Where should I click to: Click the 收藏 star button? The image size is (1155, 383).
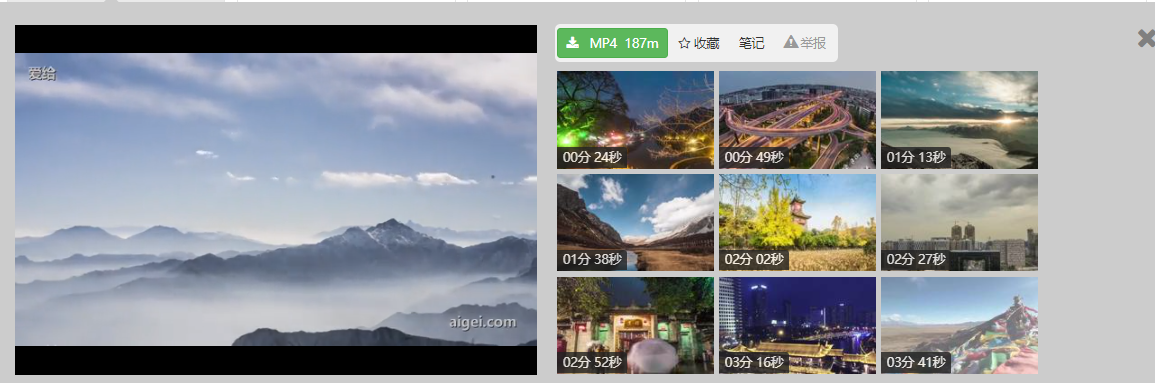pyautogui.click(x=698, y=43)
